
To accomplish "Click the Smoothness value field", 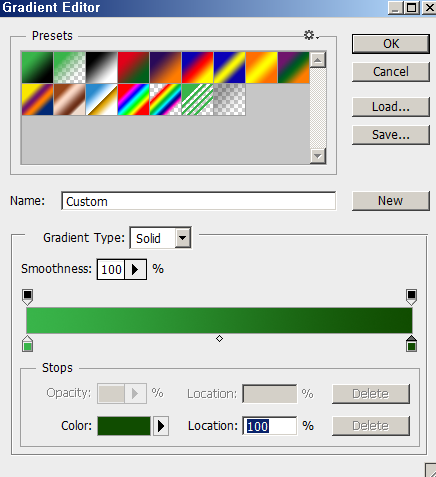I will point(111,269).
